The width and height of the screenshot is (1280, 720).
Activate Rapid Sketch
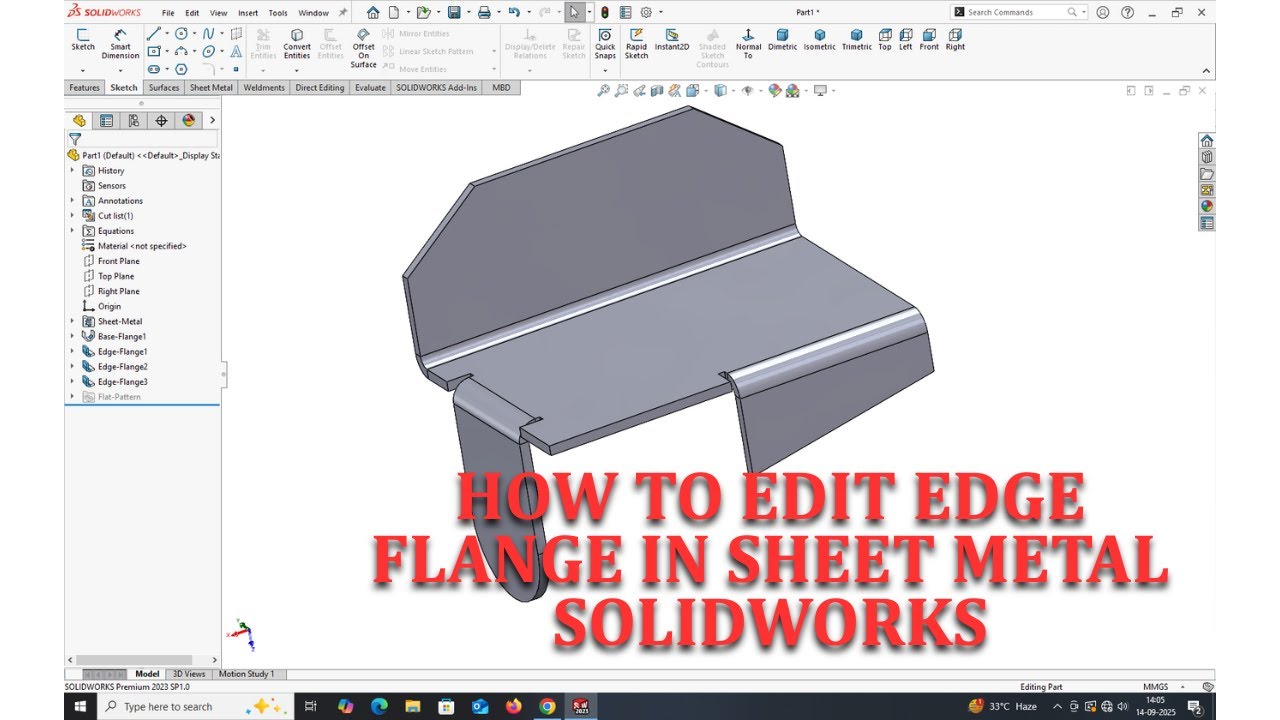[x=636, y=44]
